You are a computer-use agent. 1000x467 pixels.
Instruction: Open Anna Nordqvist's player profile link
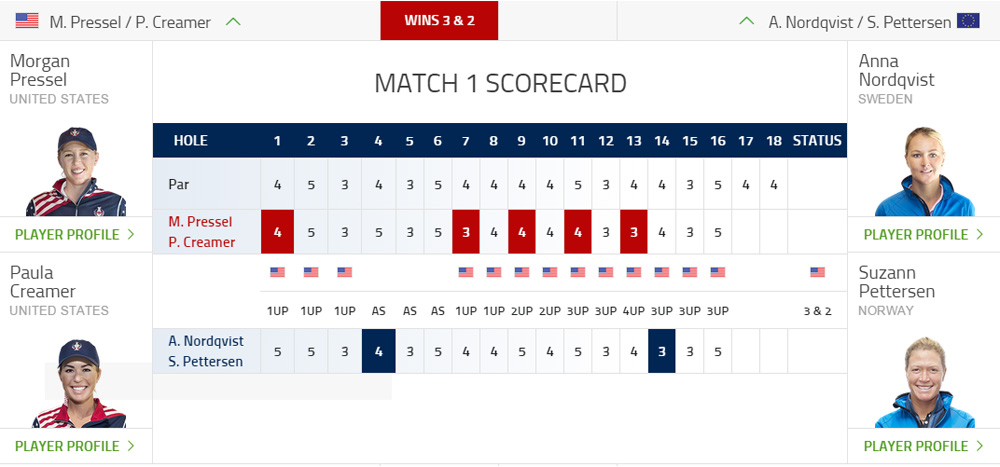pos(924,235)
